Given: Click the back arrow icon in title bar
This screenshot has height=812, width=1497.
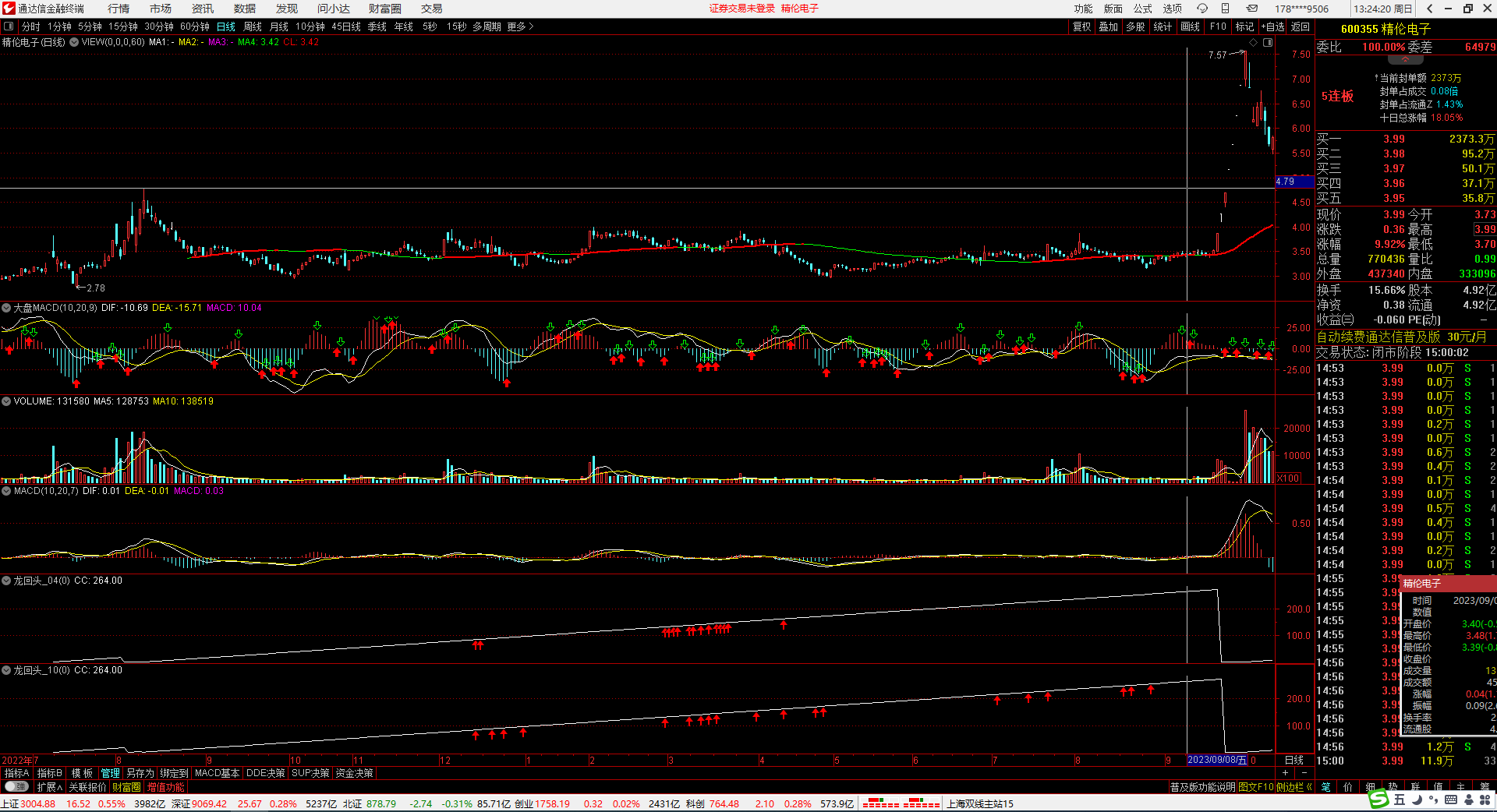Looking at the screenshot, I should (1429, 9).
